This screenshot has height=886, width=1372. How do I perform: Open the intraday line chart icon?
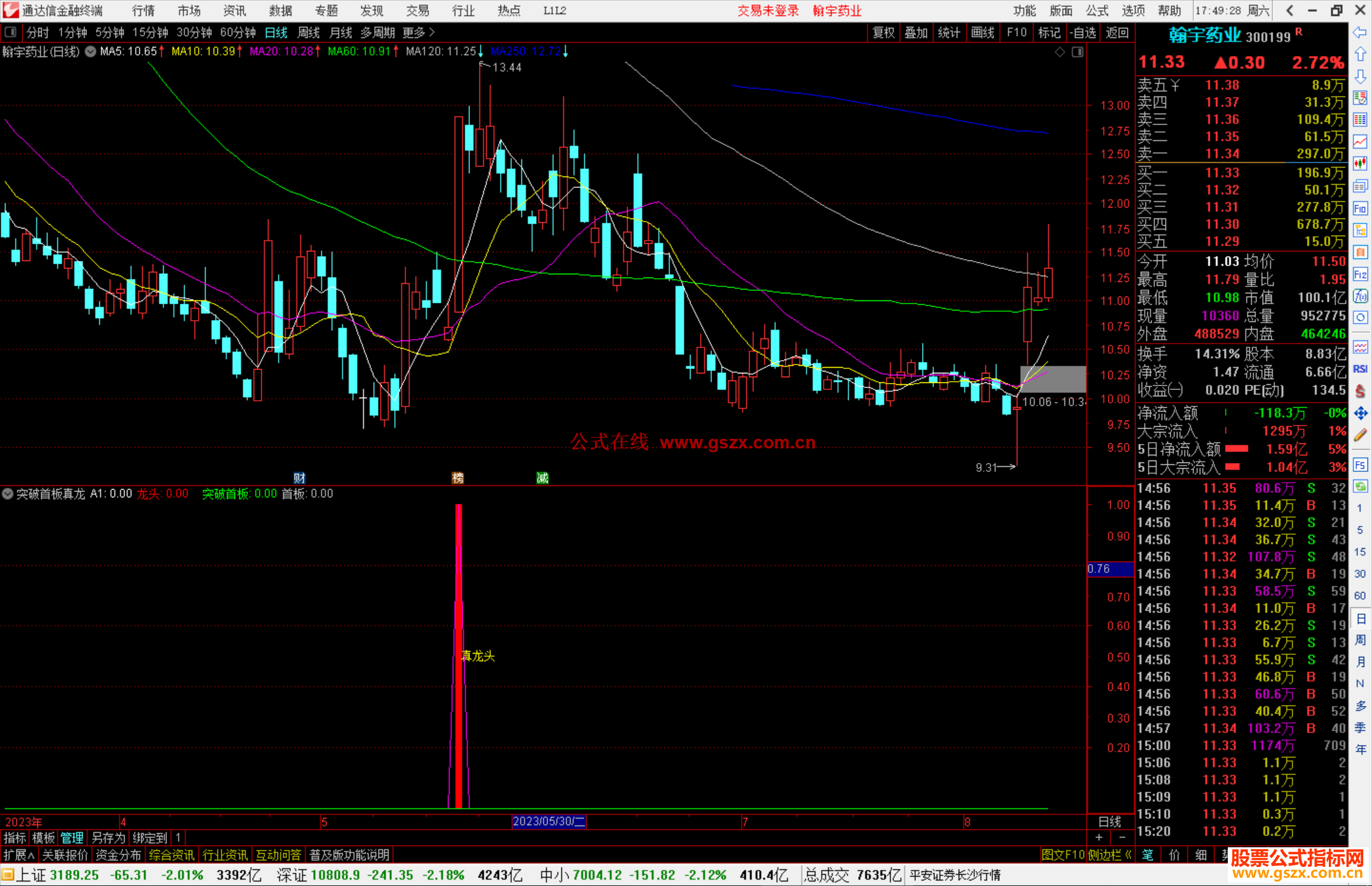click(1360, 142)
